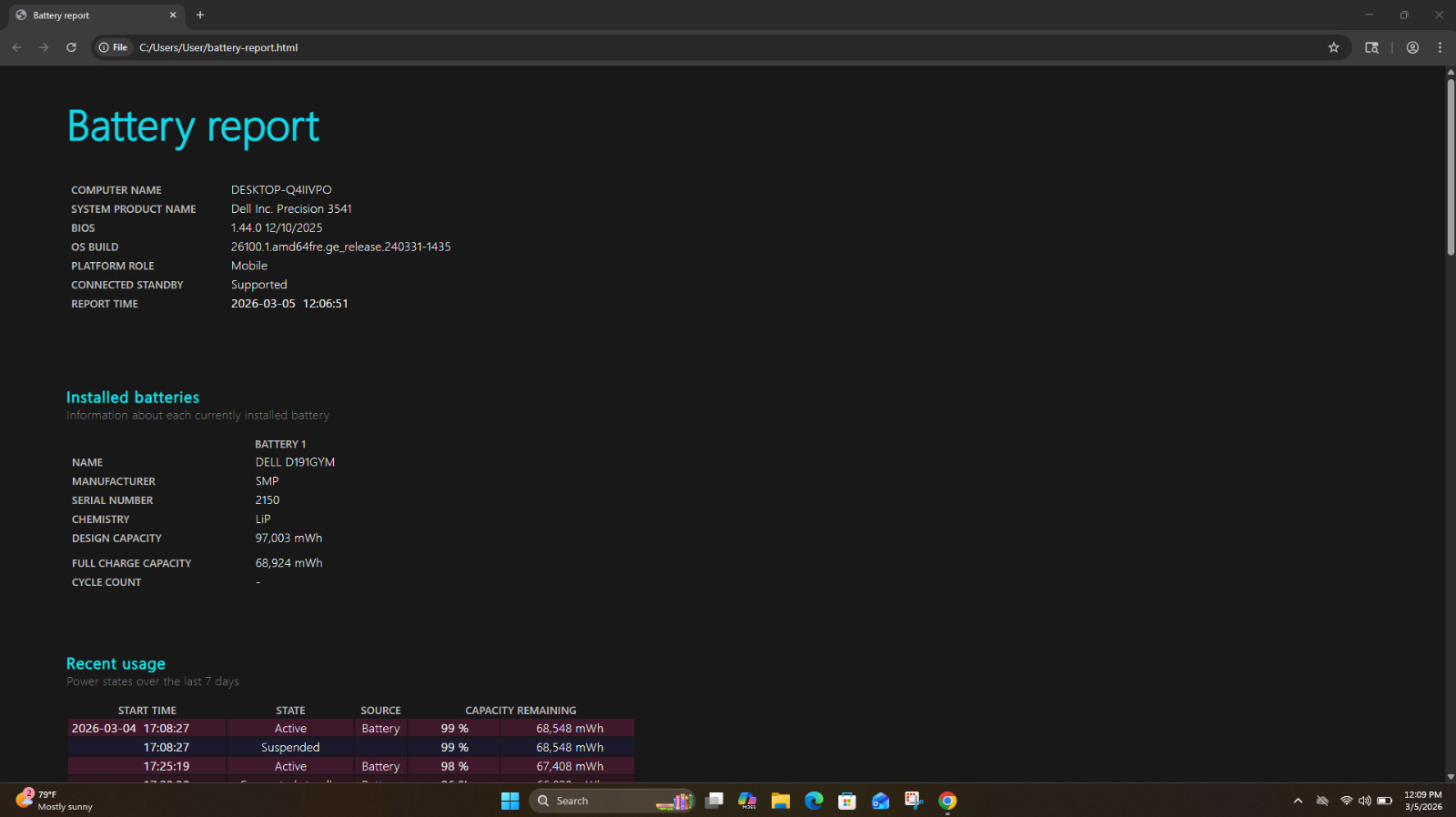Select the computer name DESKTOP-Q4IIVPO

click(281, 190)
